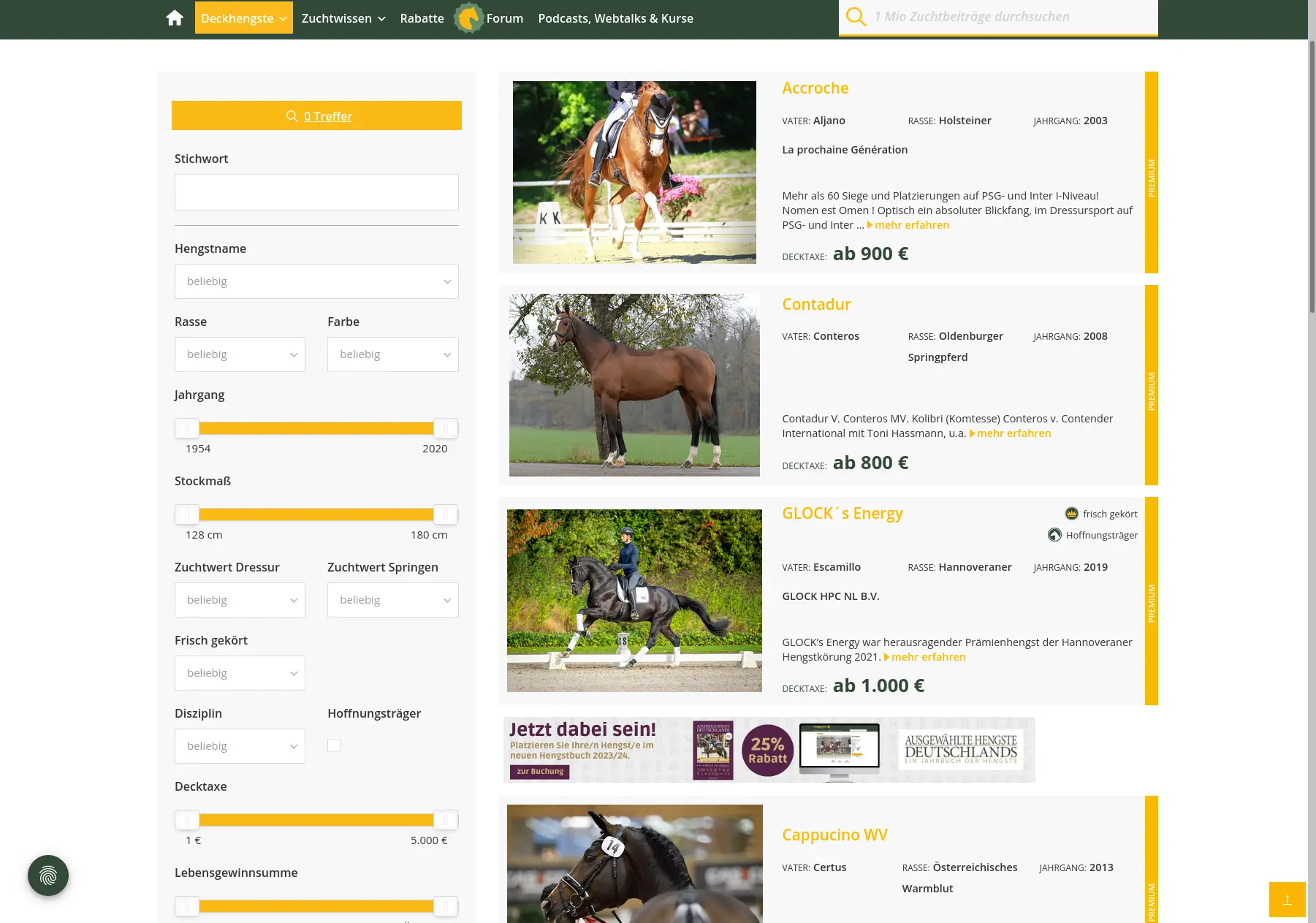Open the Zuchtwert Springen dropdown
1316x923 pixels.
(392, 600)
